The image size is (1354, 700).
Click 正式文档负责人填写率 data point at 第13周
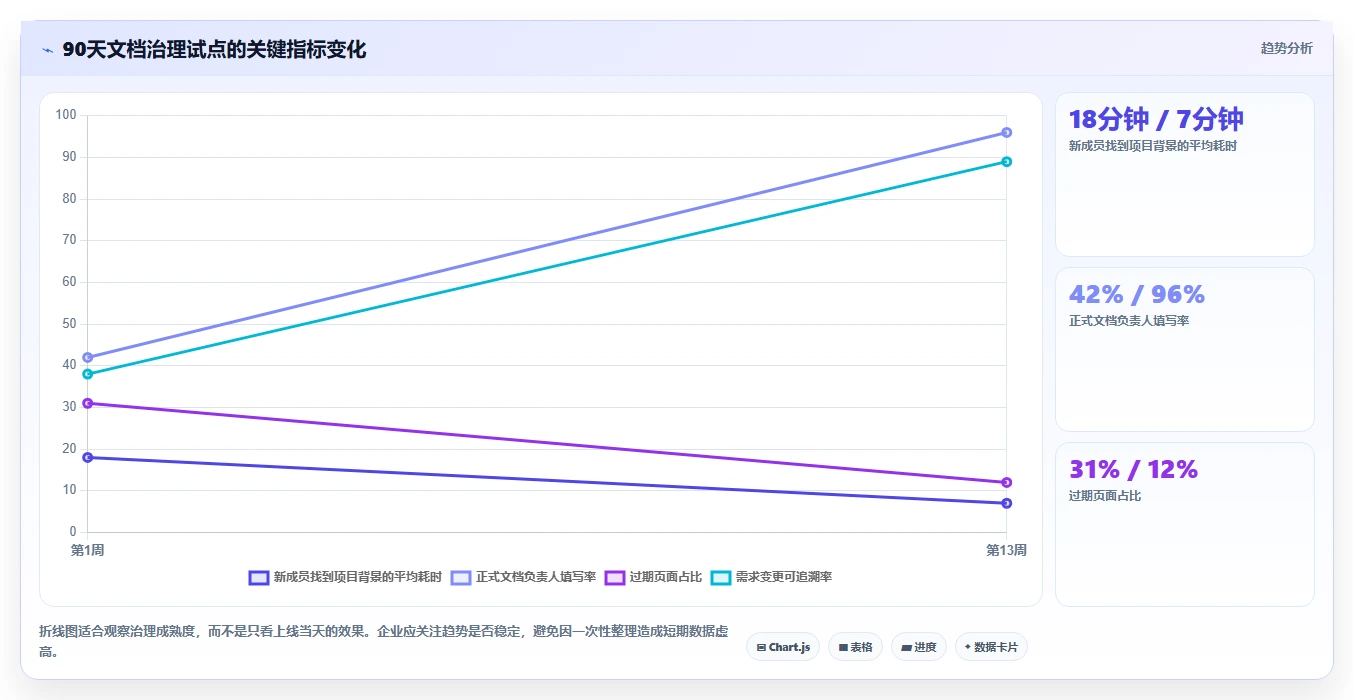(1006, 132)
